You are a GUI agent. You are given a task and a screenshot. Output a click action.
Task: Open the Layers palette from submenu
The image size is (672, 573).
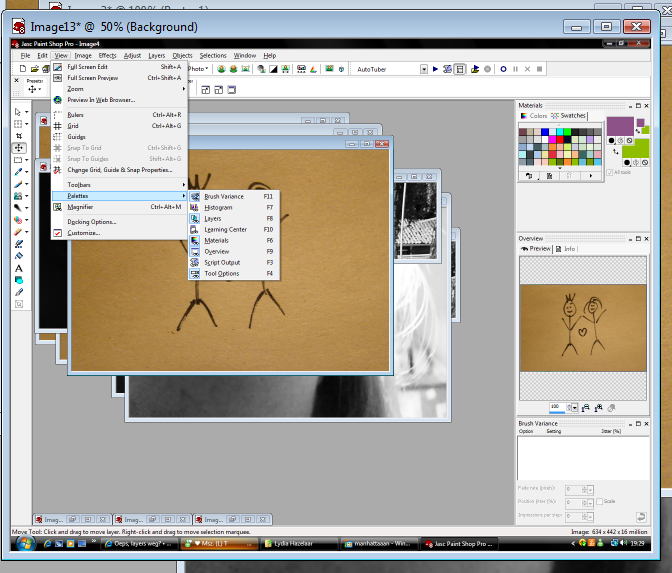[x=213, y=218]
